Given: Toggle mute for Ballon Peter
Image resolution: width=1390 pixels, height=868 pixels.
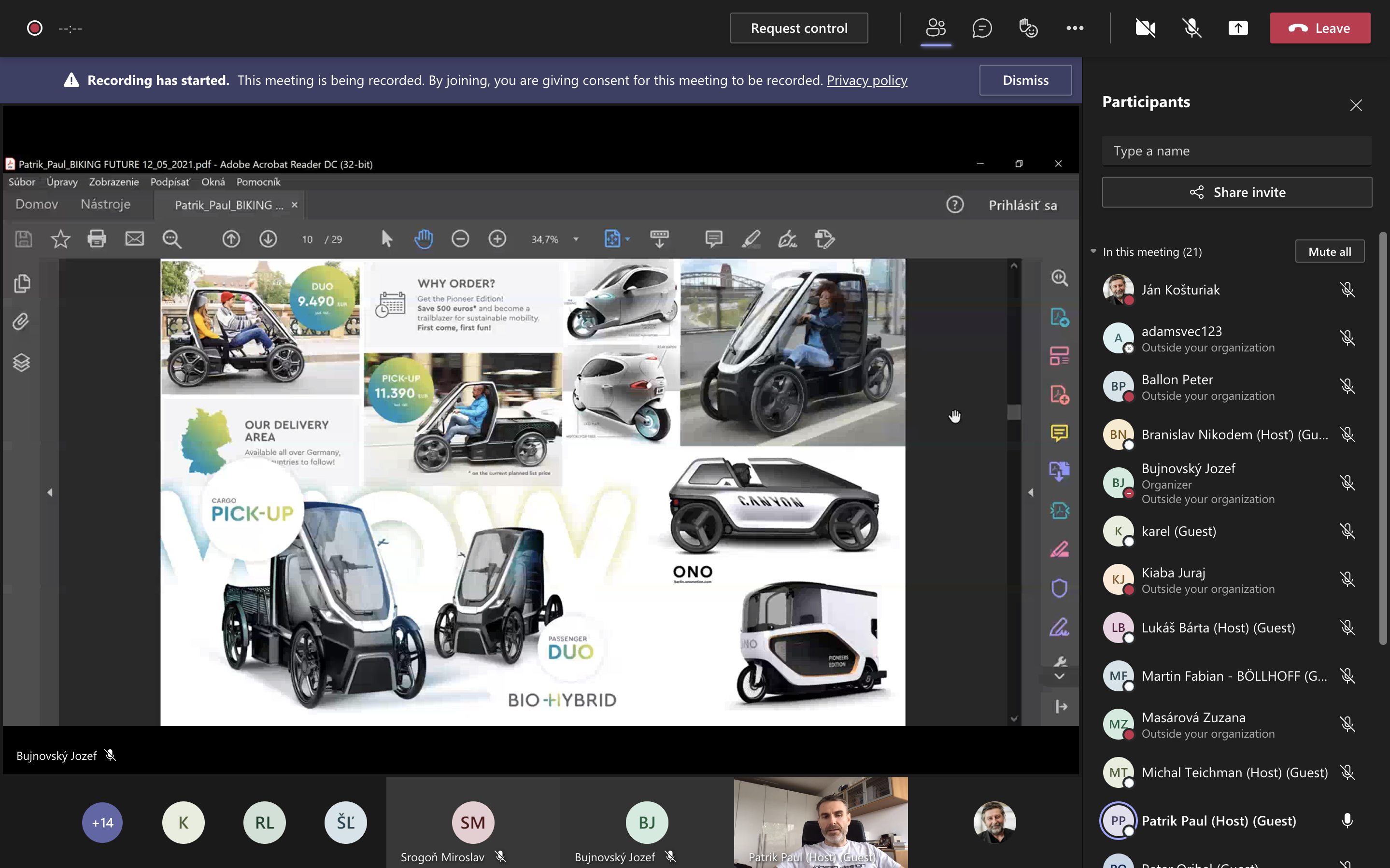Looking at the screenshot, I should coord(1347,386).
